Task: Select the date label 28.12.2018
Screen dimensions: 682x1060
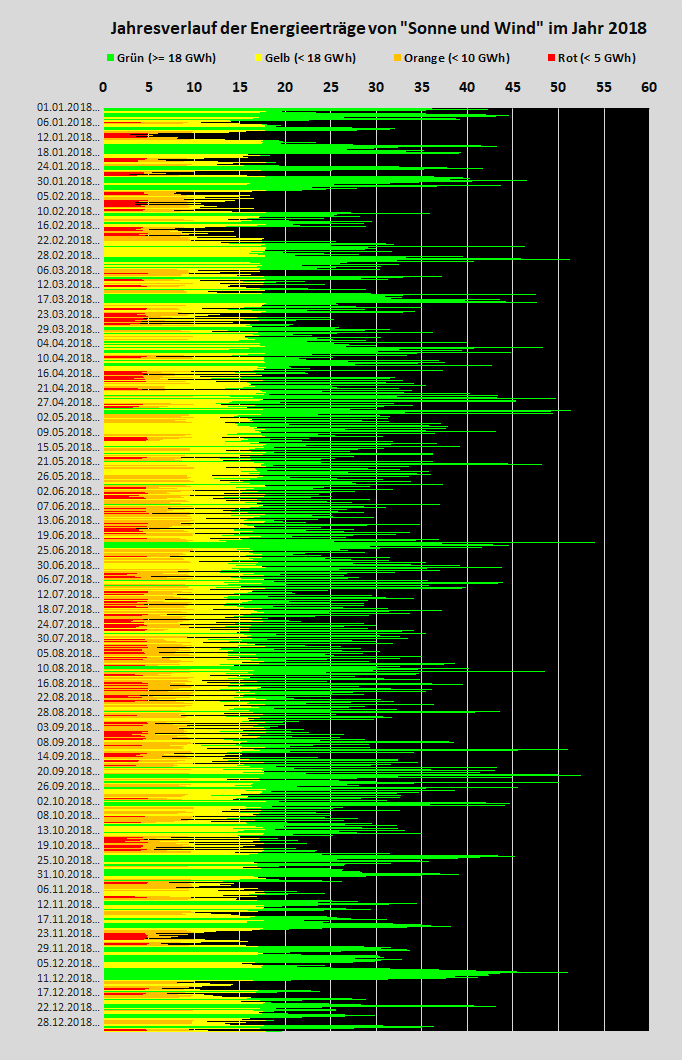Action: (x=68, y=1022)
